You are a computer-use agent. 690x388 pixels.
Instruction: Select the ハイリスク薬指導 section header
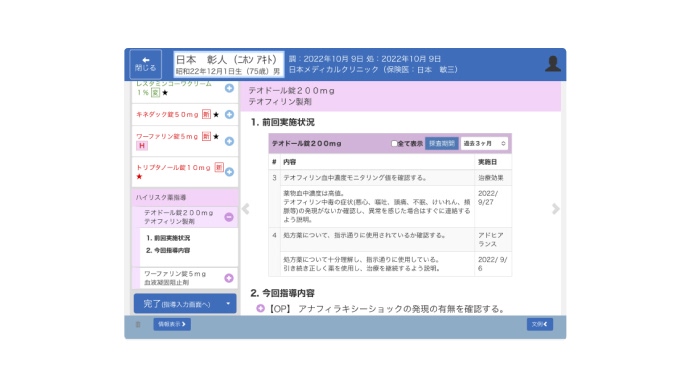[185, 198]
